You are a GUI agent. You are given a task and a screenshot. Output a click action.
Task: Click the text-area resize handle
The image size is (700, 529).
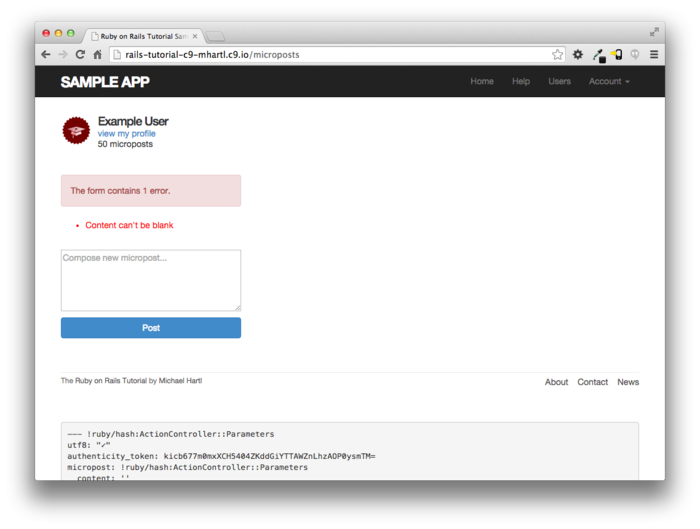coord(238,308)
